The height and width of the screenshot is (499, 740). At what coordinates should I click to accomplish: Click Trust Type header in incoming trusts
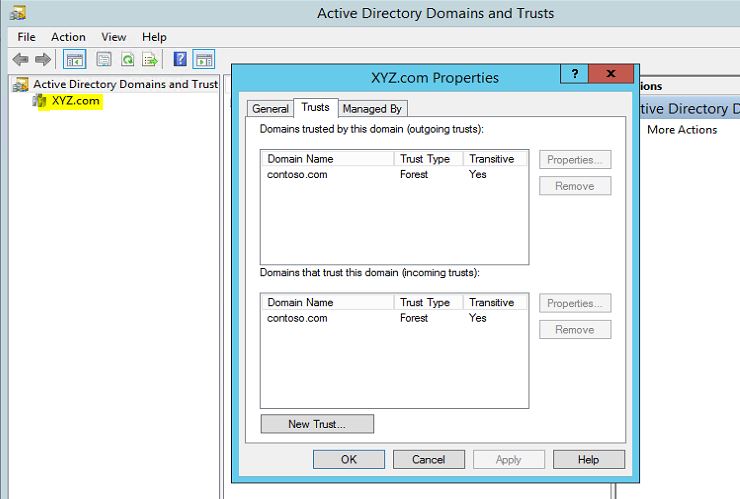(x=428, y=302)
